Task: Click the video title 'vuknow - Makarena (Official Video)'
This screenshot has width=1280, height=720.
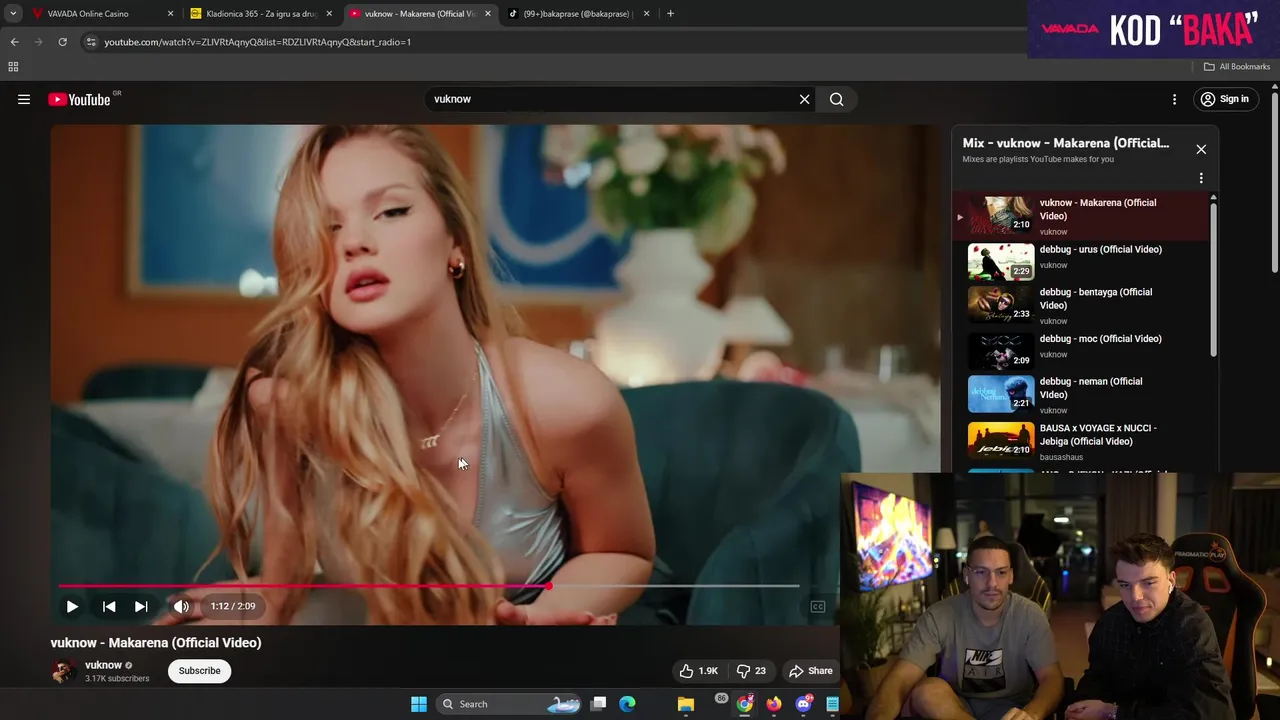Action: coord(156,643)
